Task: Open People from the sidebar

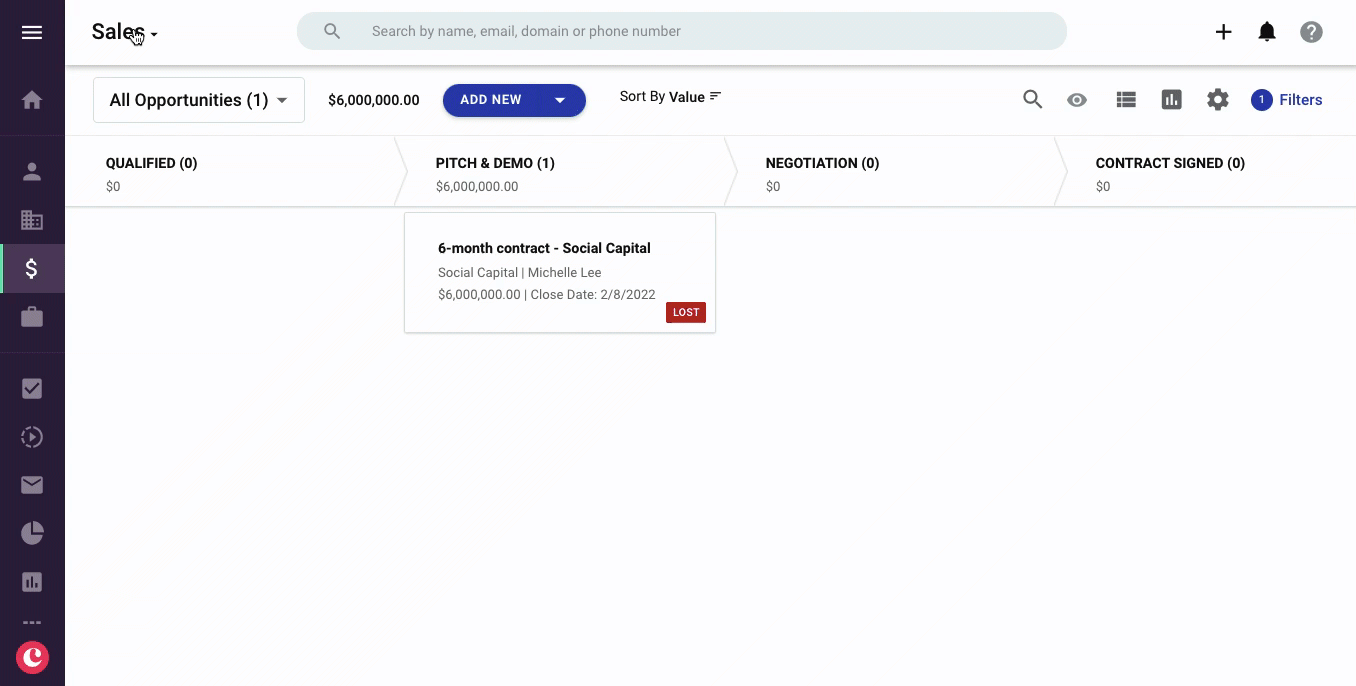Action: [32, 171]
